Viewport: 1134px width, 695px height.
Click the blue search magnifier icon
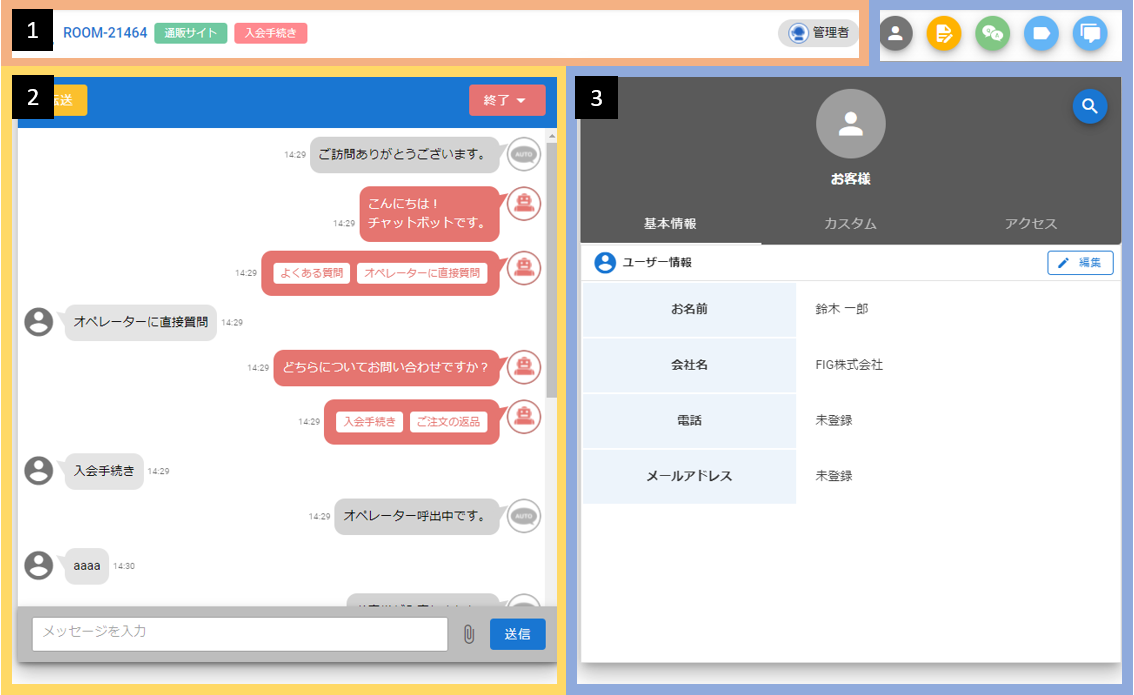tap(1090, 107)
